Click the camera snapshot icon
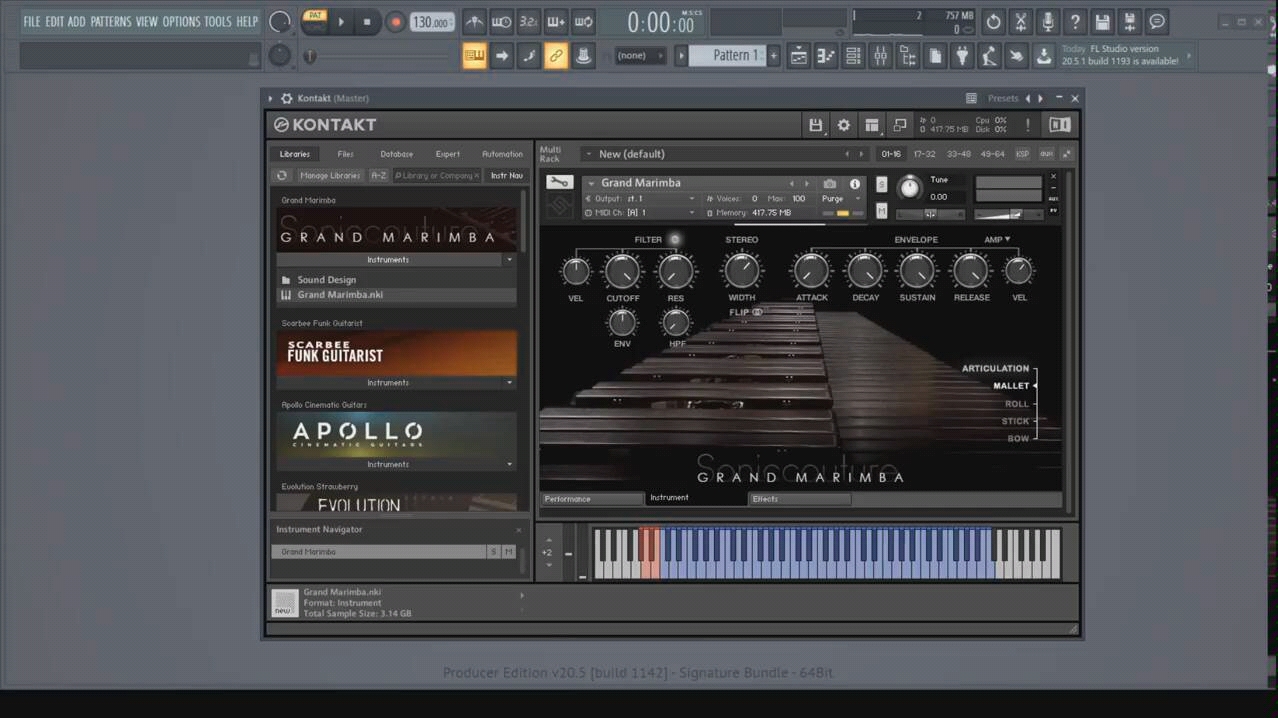Screen dimensions: 1278x718 click(x=829, y=184)
